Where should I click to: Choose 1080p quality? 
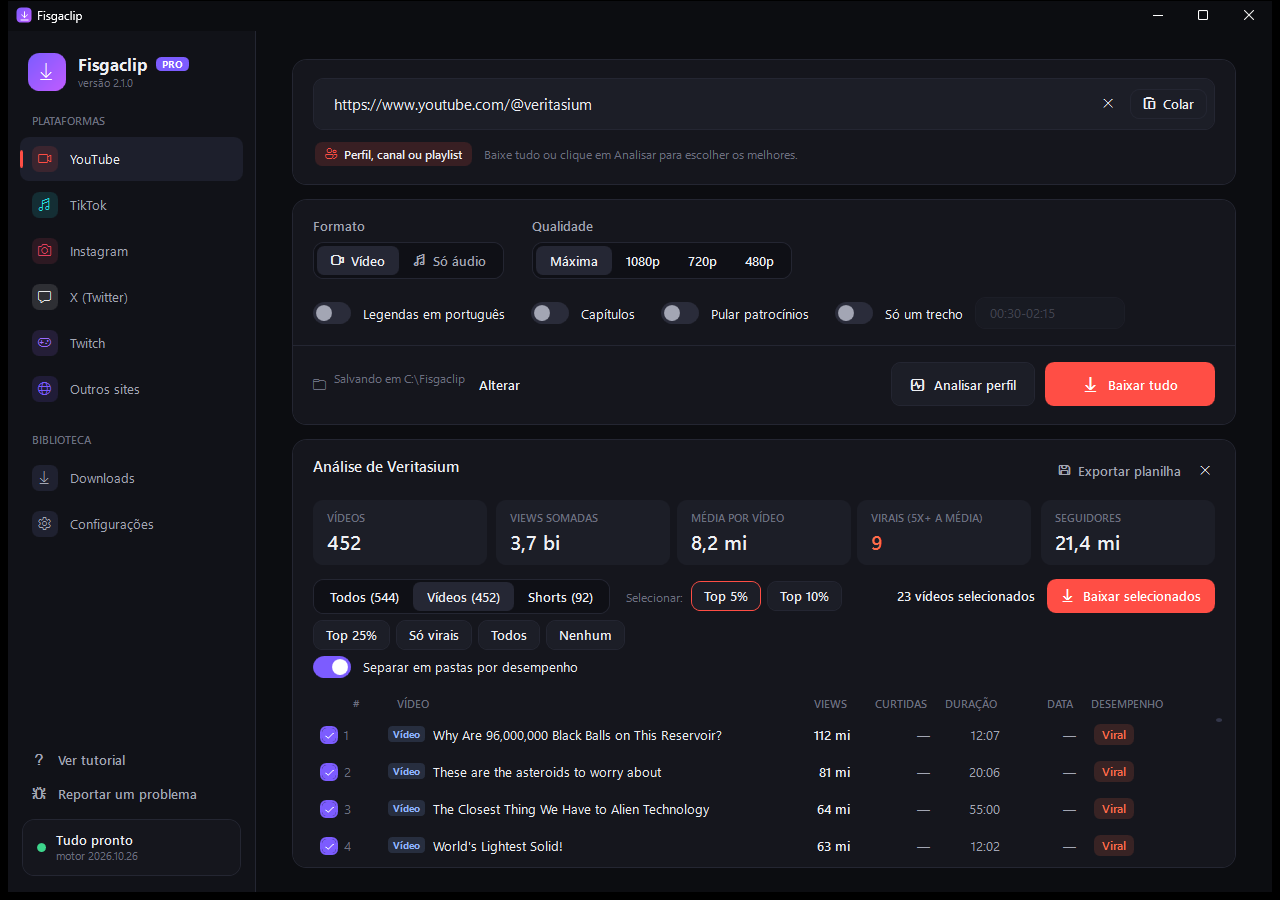(x=643, y=261)
